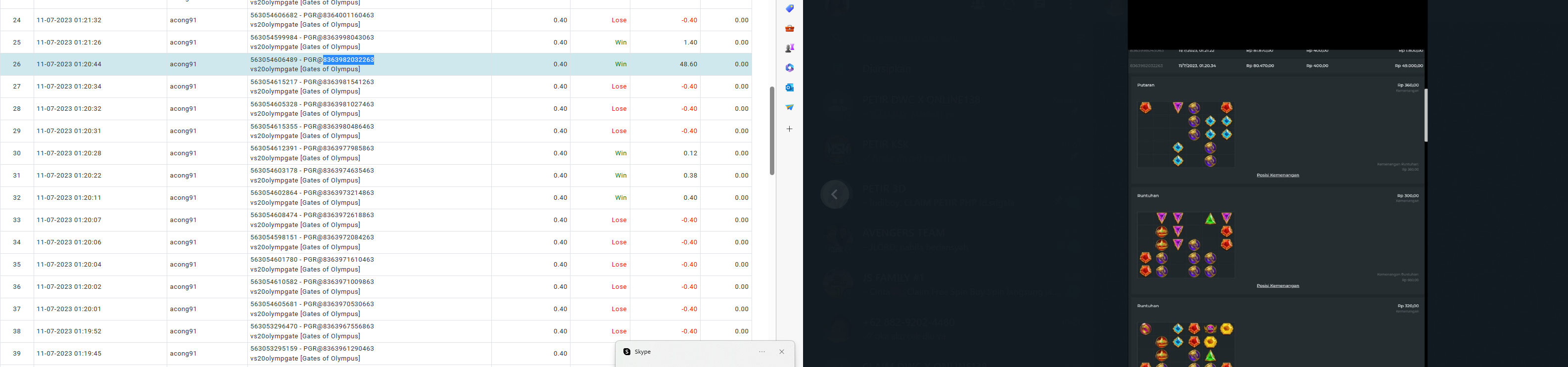Click the Lose status in row 24

pos(619,20)
